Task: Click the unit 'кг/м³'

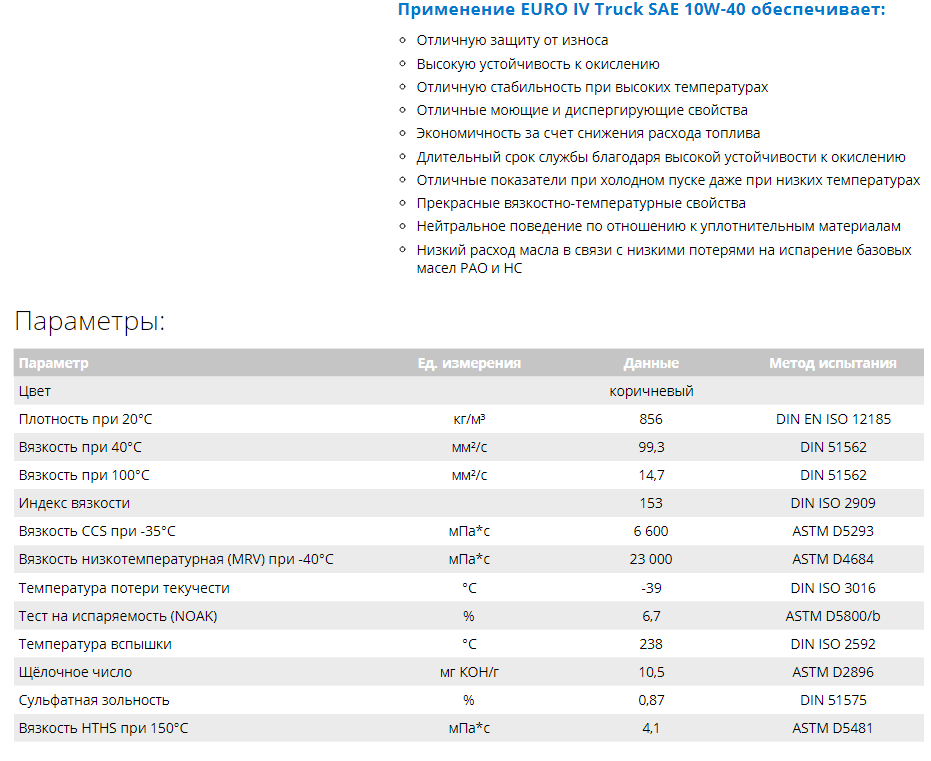Action: tap(469, 419)
